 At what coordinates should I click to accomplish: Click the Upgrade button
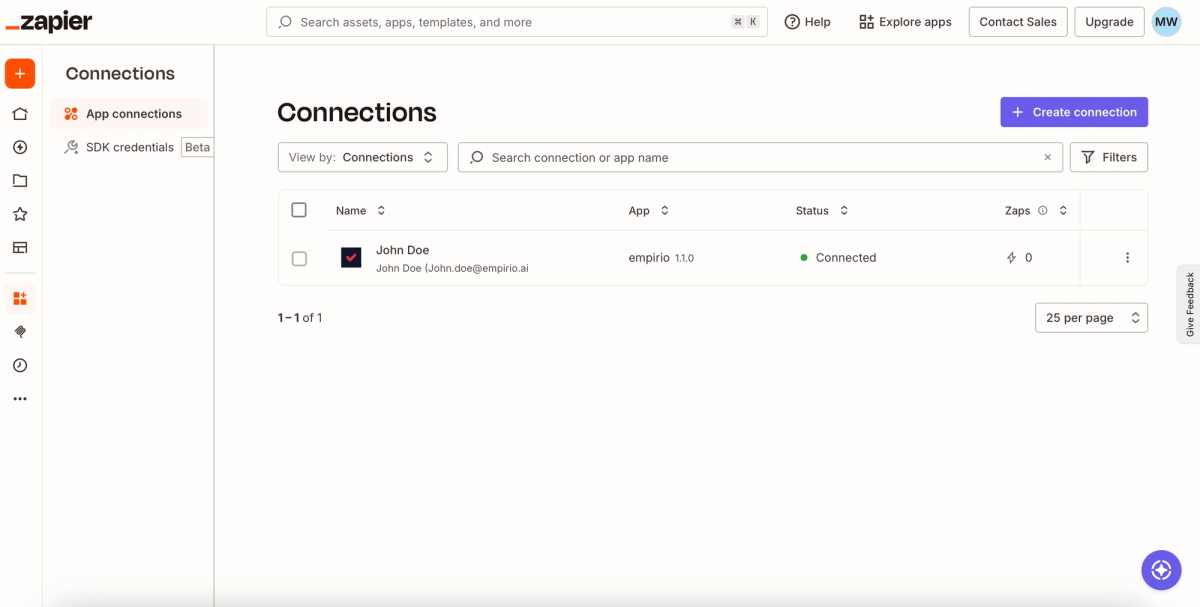[x=1109, y=22]
